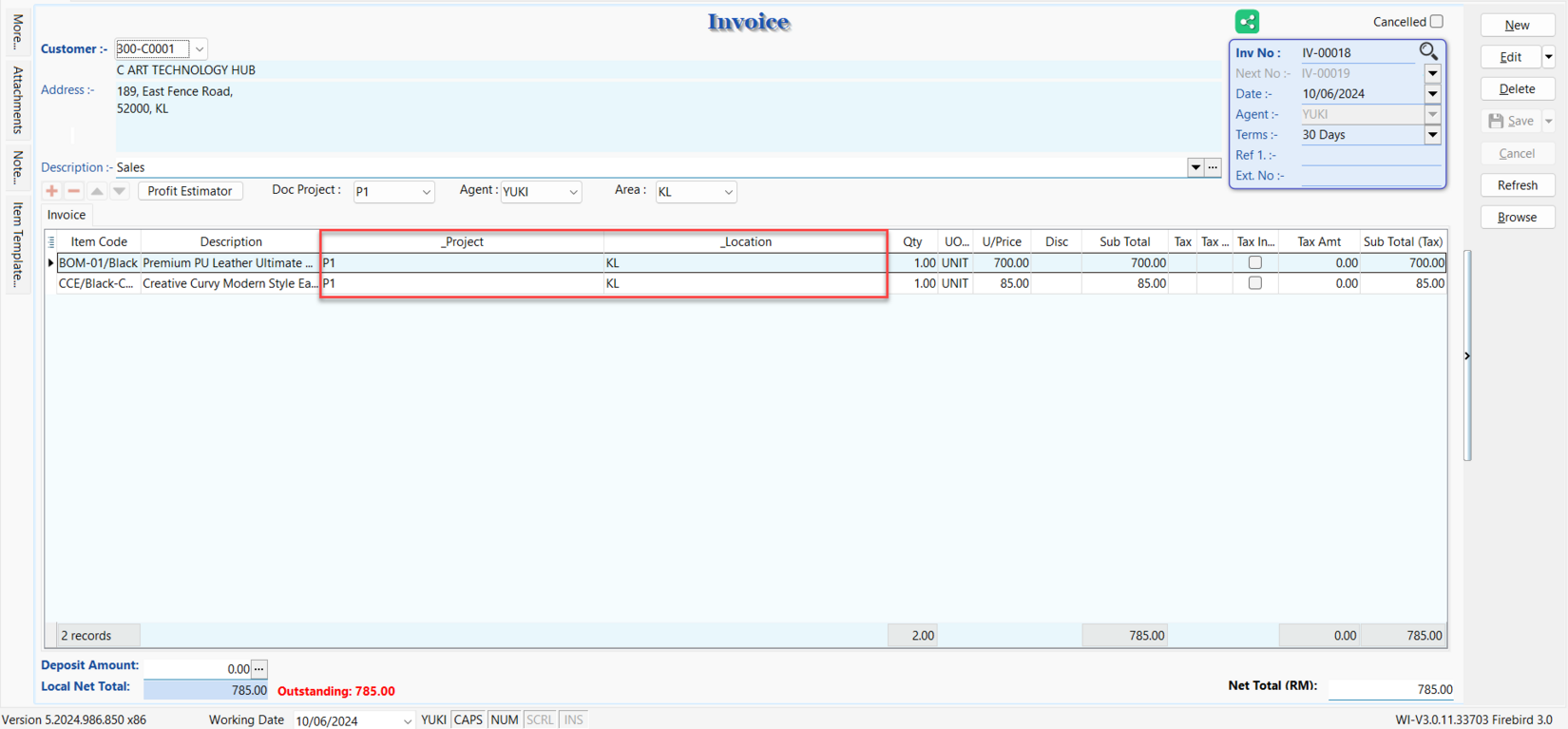Click the invoice number search magnifier
Viewport: 1568px width, 729px height.
coord(1428,51)
